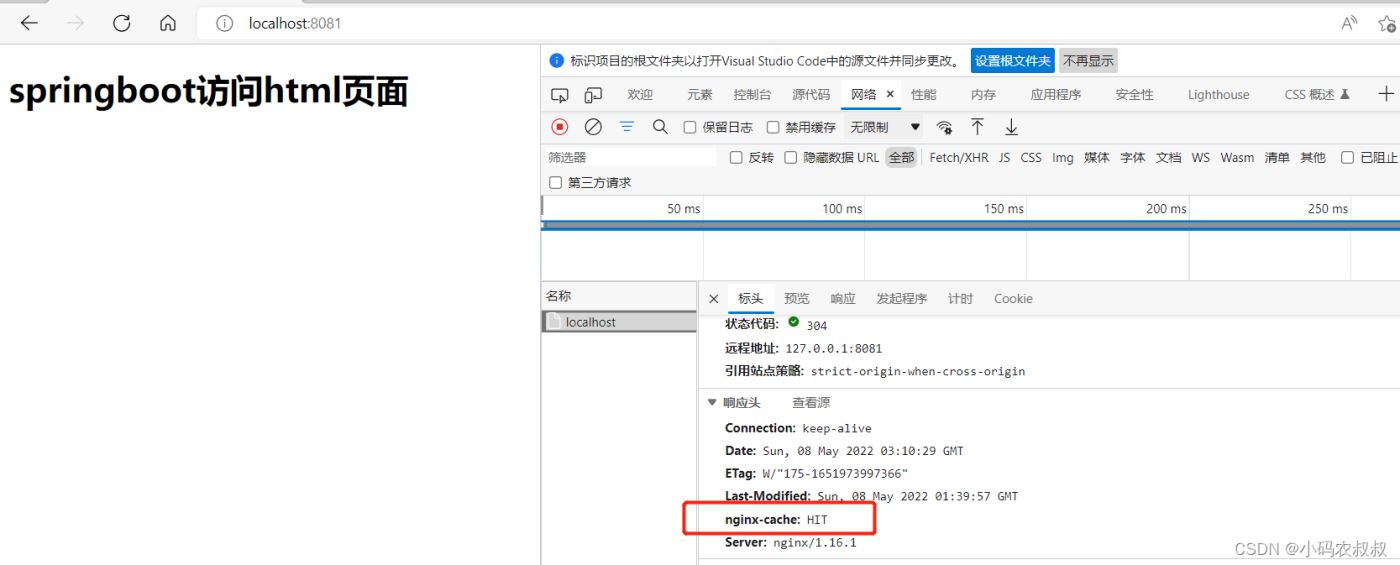Open the 无限制 throttling dropdown
This screenshot has height=565, width=1400.
(884, 128)
